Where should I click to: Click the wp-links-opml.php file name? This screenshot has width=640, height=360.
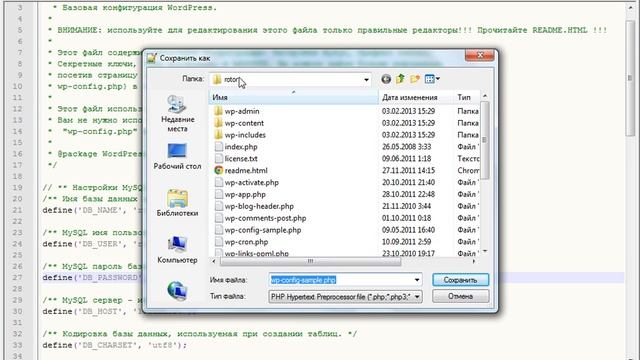click(257, 253)
